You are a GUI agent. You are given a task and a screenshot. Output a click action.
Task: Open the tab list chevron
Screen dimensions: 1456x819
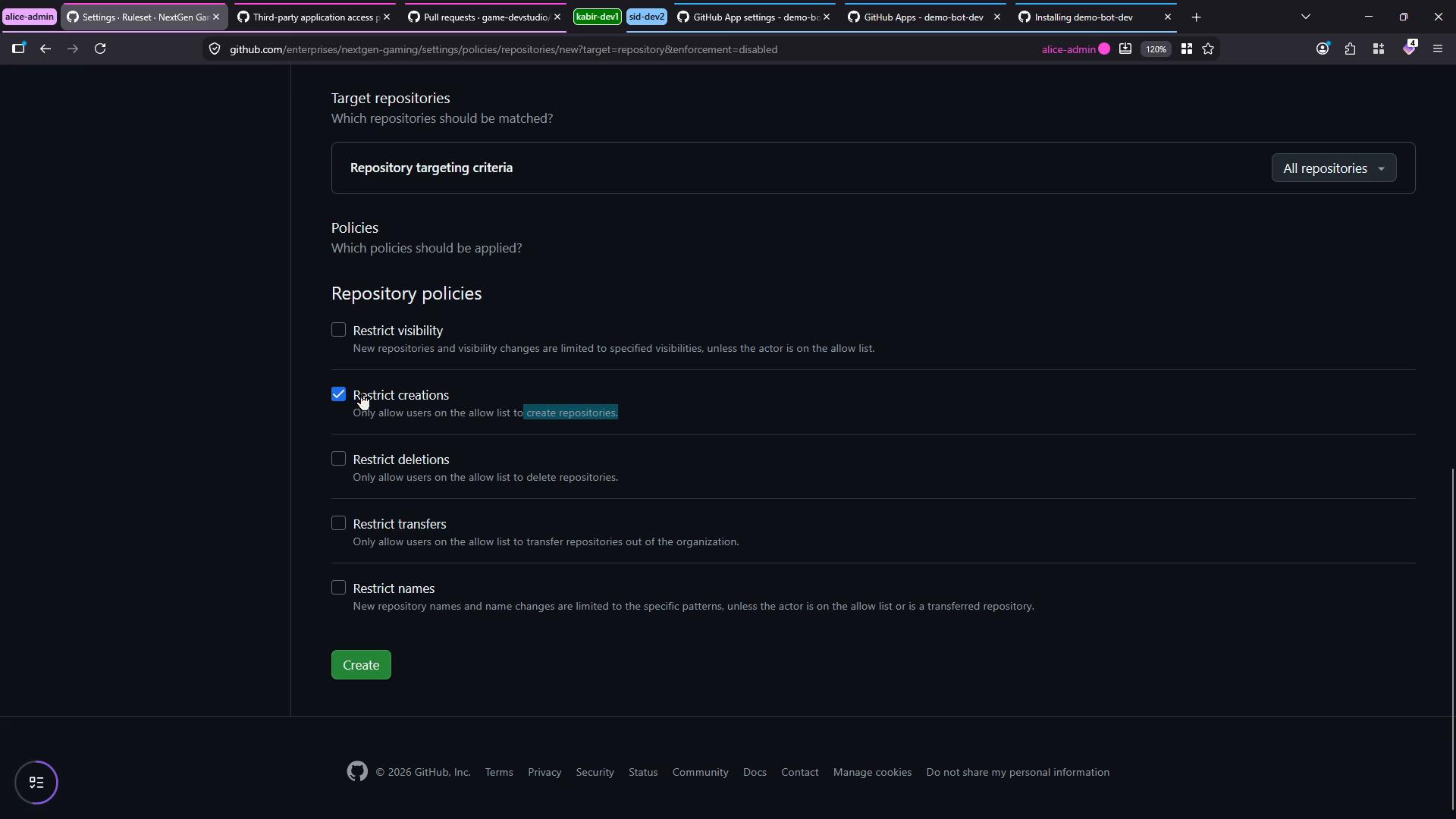[1306, 17]
